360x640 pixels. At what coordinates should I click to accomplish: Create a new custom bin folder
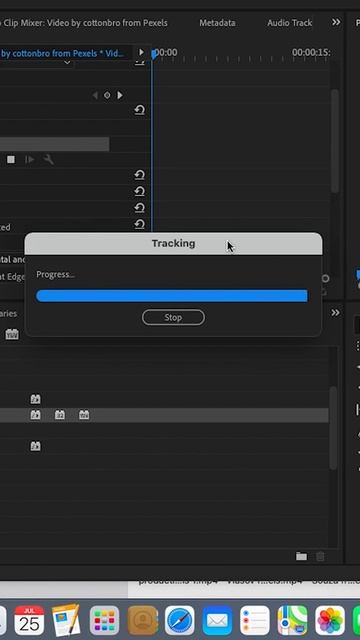(x=301, y=556)
